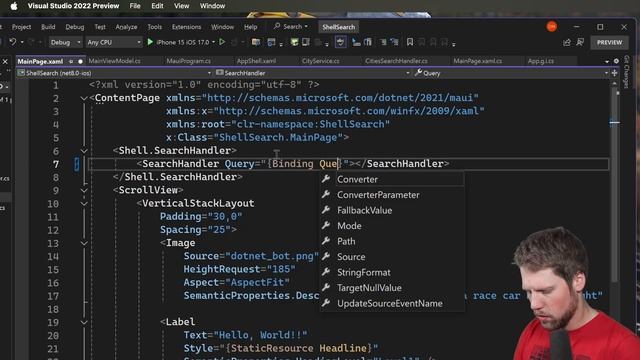Click the PREVIEW button
Image resolution: width=640 pixels, height=360 pixels.
609,42
